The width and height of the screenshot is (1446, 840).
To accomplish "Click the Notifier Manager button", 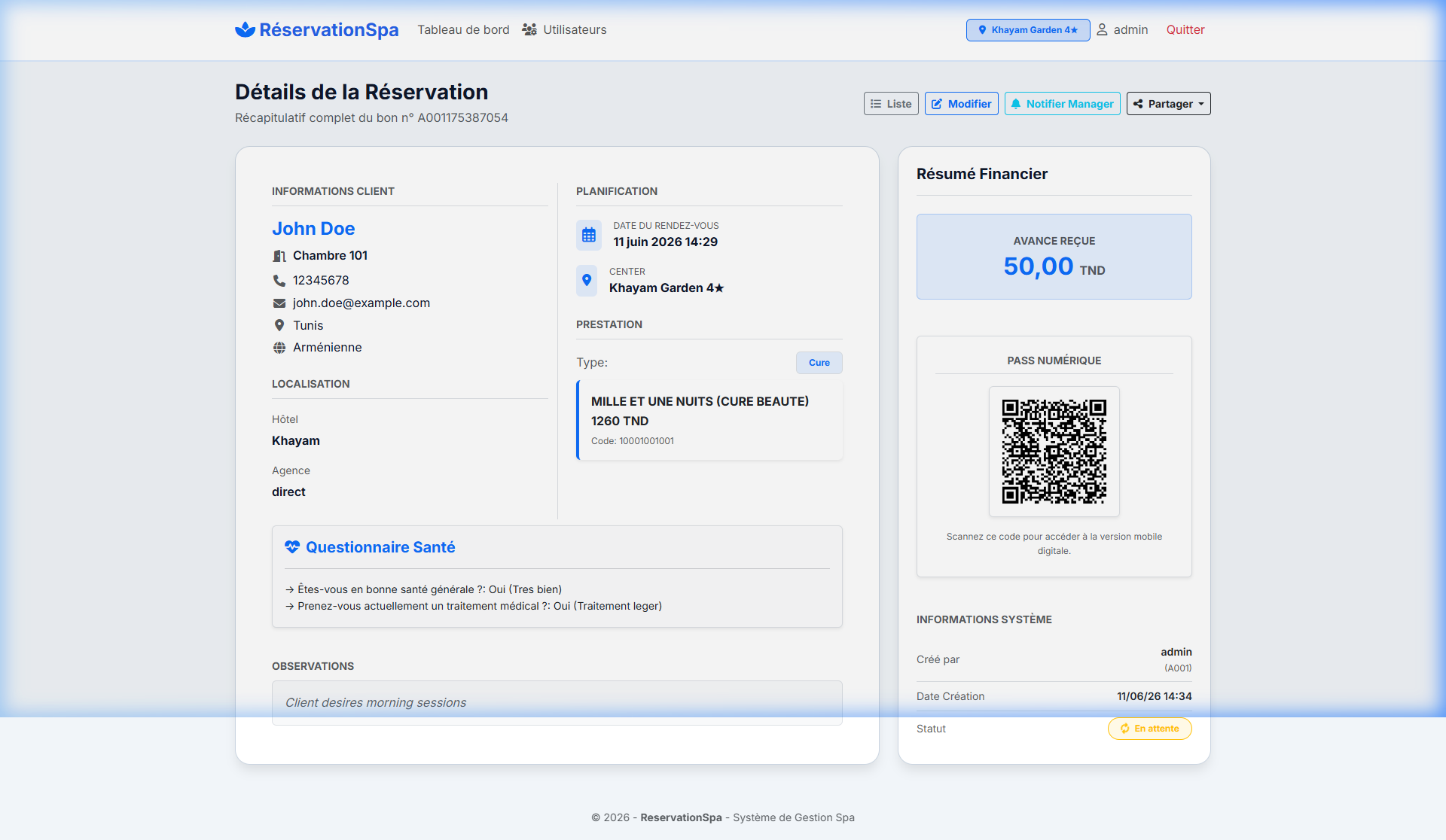I will [1062, 104].
